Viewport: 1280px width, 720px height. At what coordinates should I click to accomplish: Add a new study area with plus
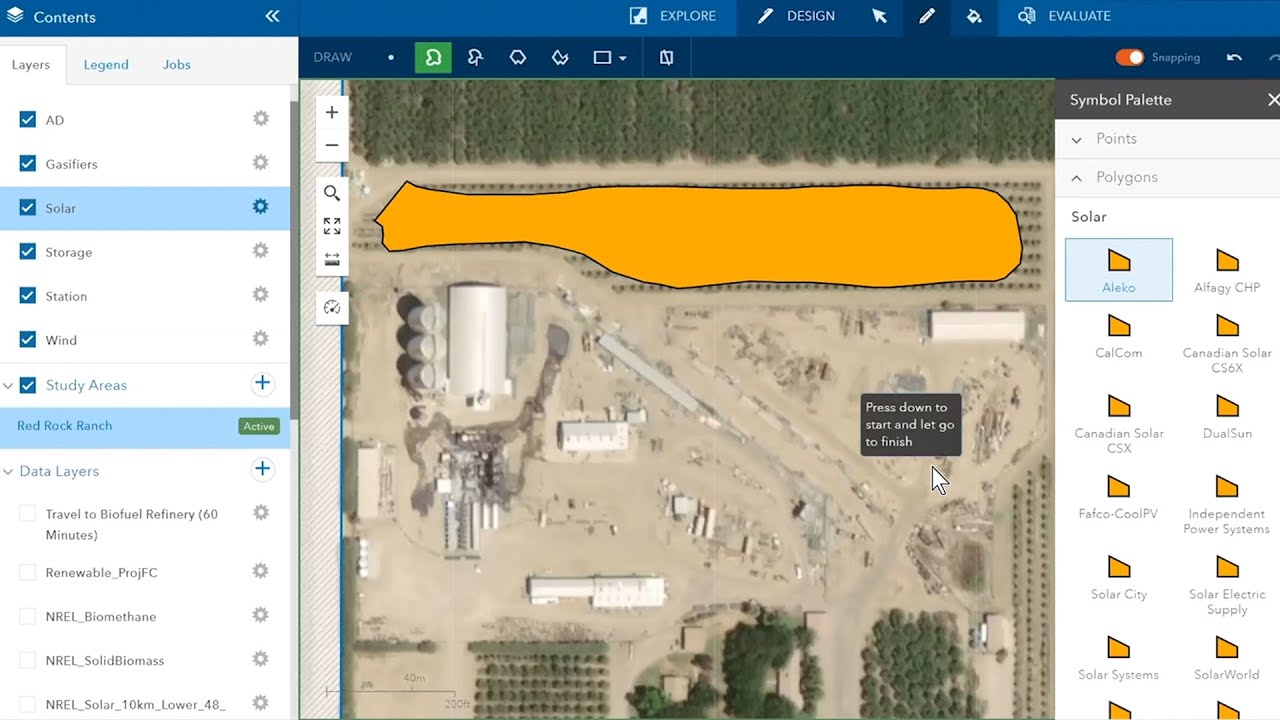click(262, 384)
